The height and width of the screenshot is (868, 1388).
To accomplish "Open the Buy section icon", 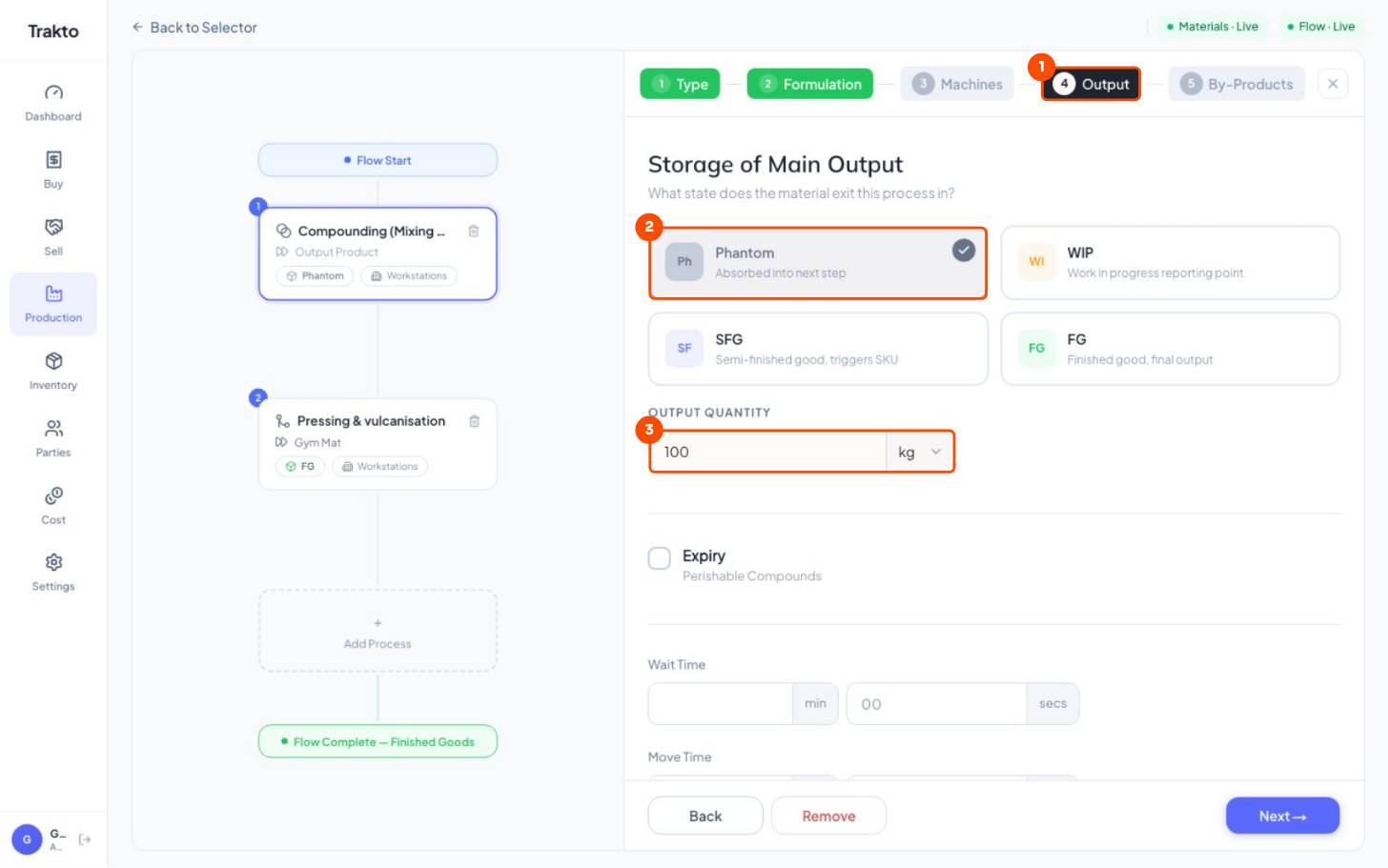I will [x=53, y=159].
